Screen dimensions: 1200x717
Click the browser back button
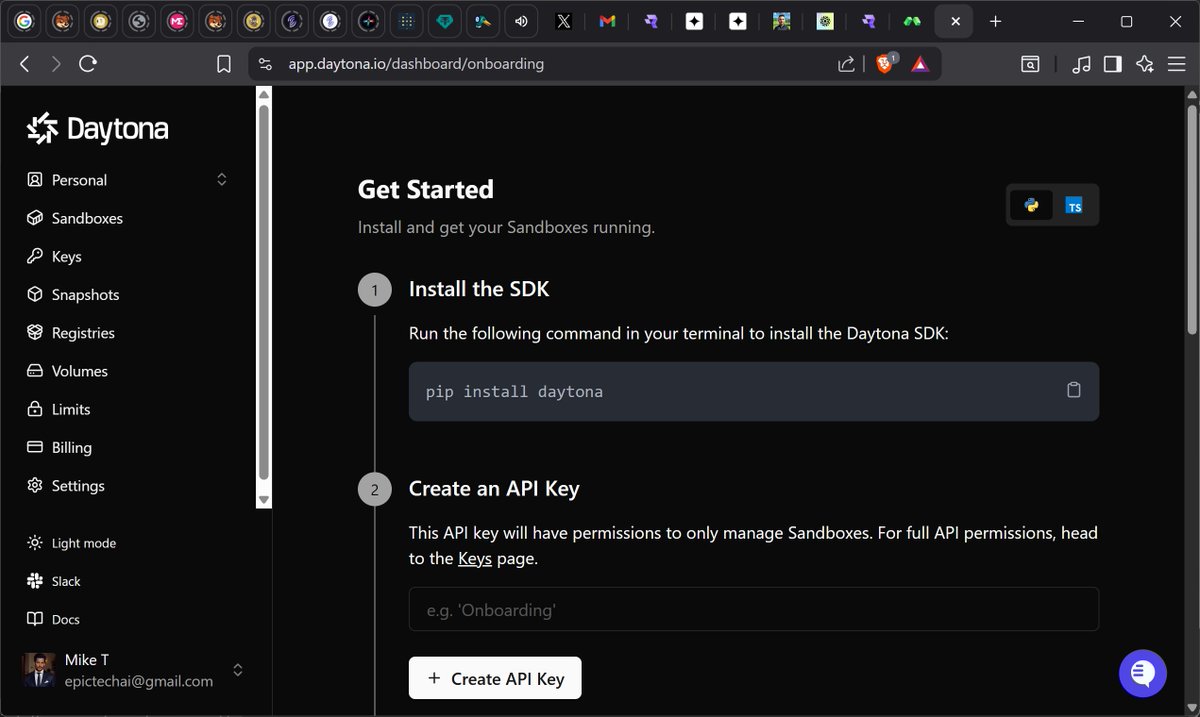coord(25,64)
